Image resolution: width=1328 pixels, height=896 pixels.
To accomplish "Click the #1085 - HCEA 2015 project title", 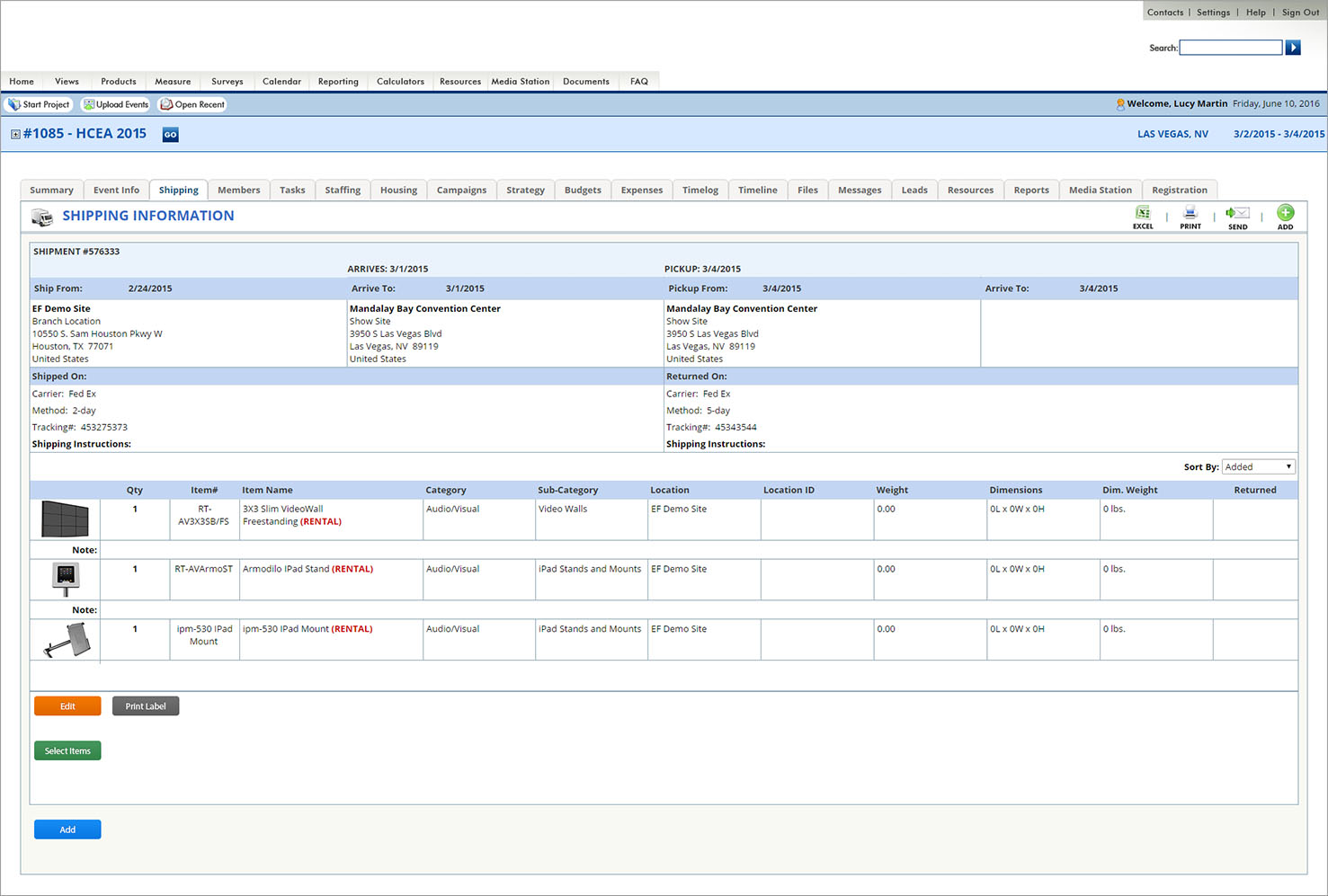I will pos(85,134).
